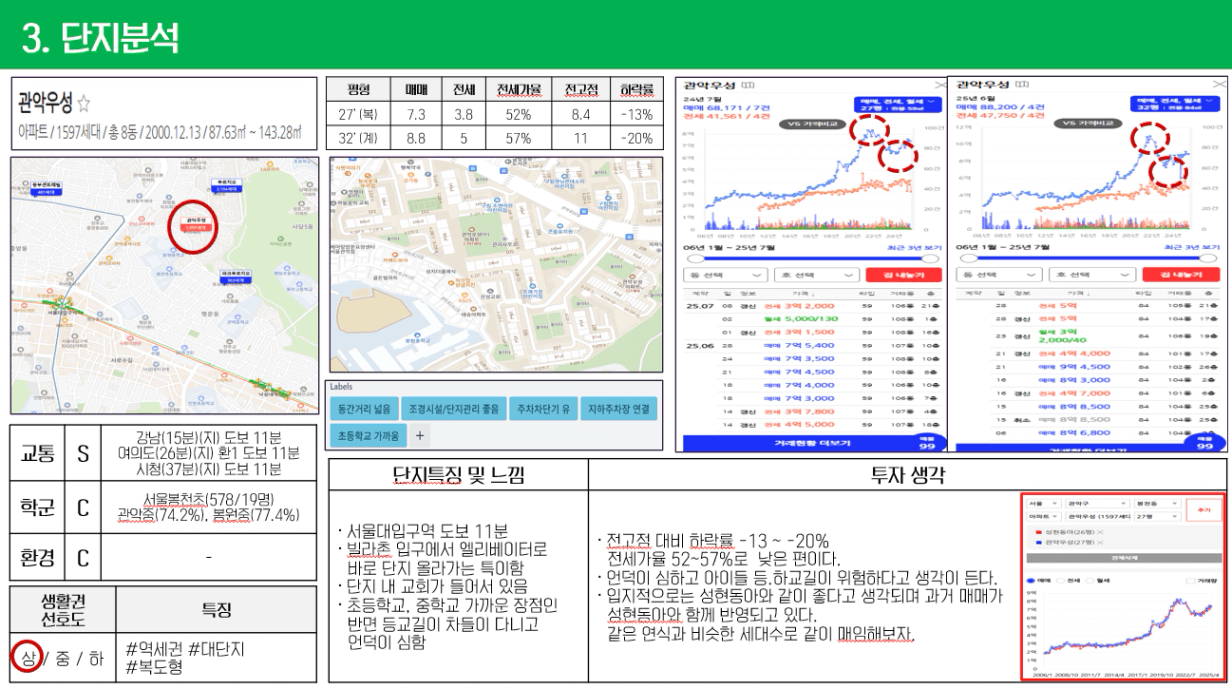The height and width of the screenshot is (689, 1232).
Task: Open the 관악구 district dropdown
Action: pos(1097,503)
